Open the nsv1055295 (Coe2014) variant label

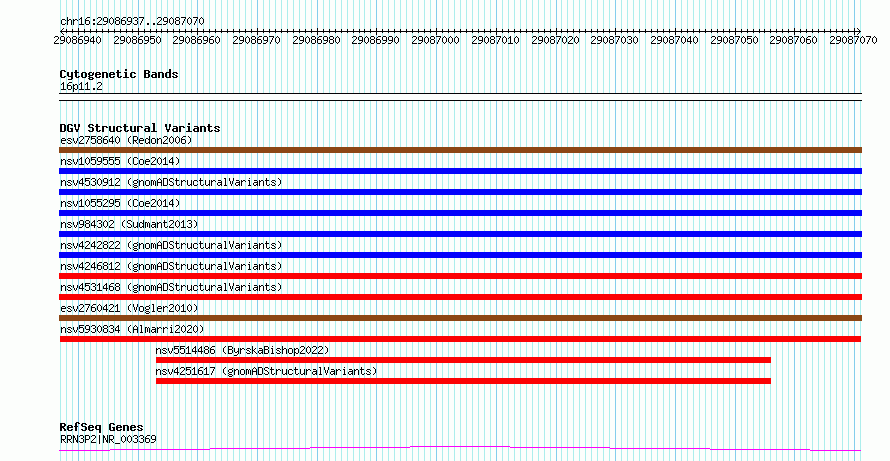(x=120, y=203)
